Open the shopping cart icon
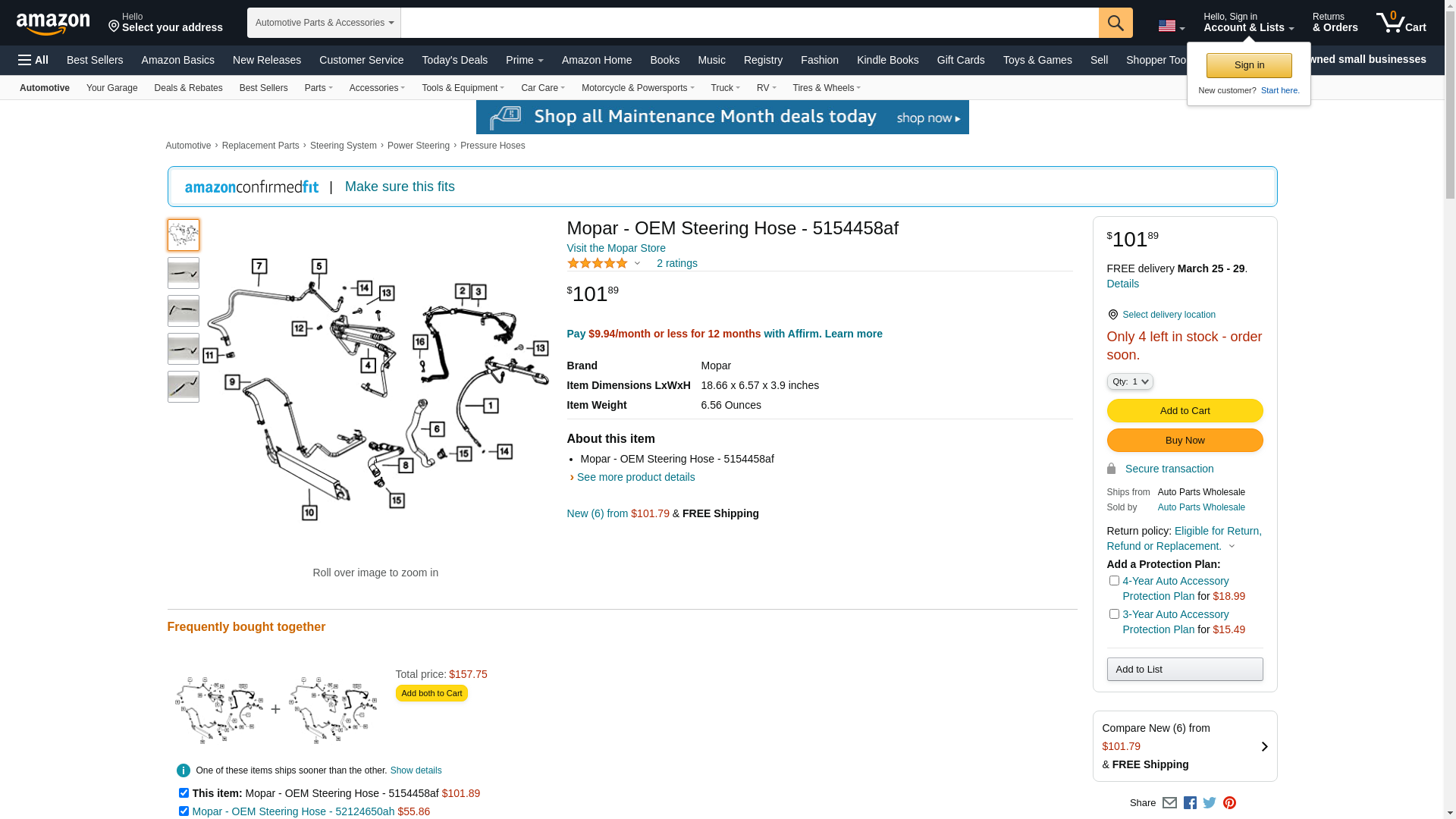The width and height of the screenshot is (1456, 819). click(1401, 23)
